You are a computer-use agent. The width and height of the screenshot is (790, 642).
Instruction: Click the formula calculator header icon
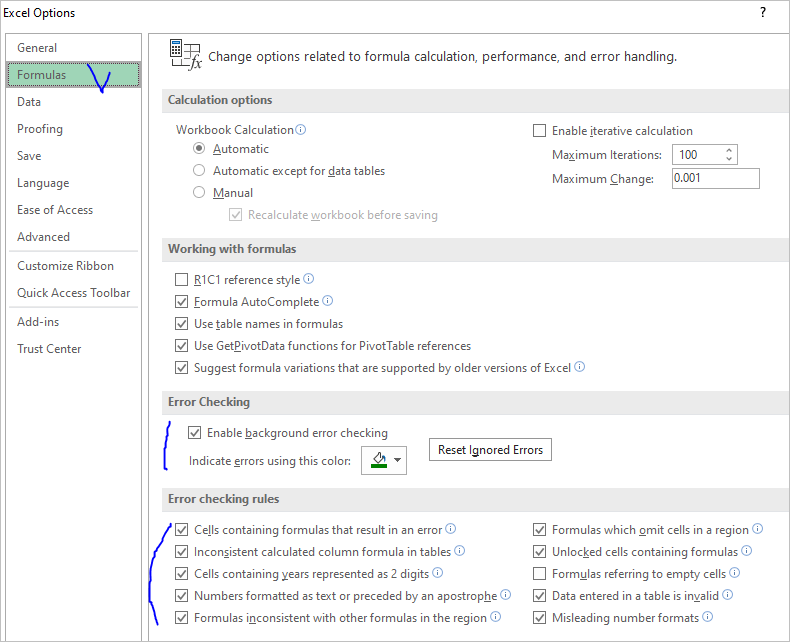pos(185,54)
